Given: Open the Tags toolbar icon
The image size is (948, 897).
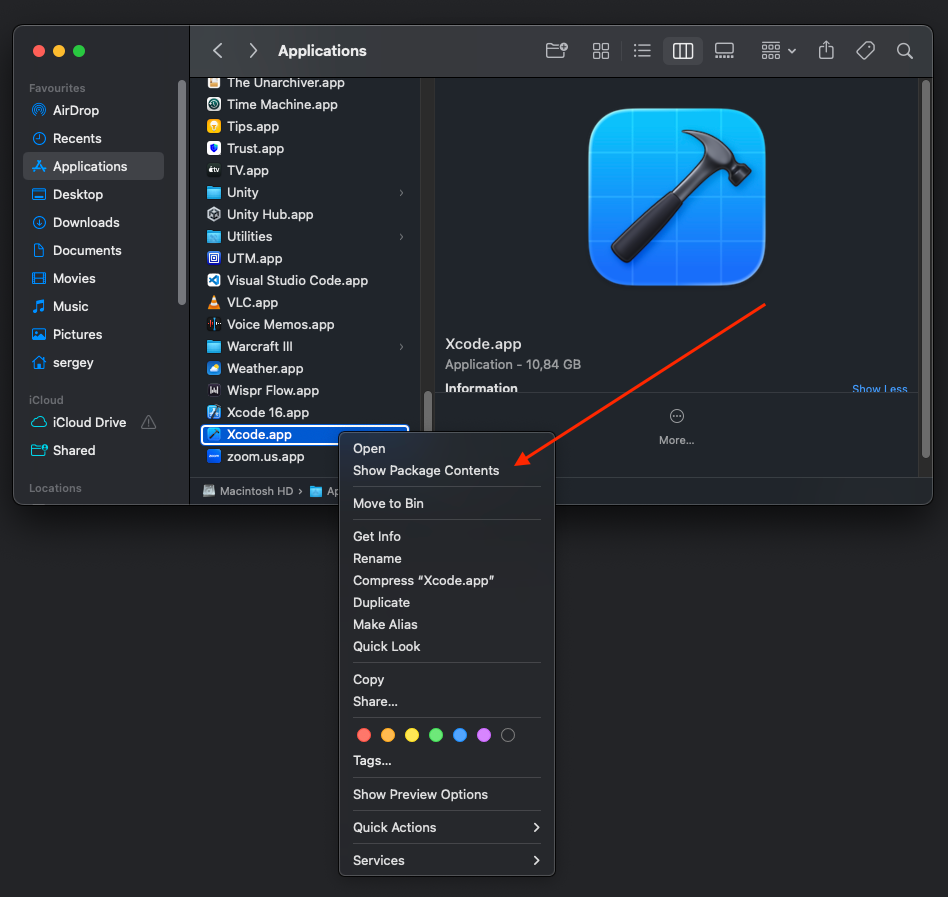Looking at the screenshot, I should (865, 51).
